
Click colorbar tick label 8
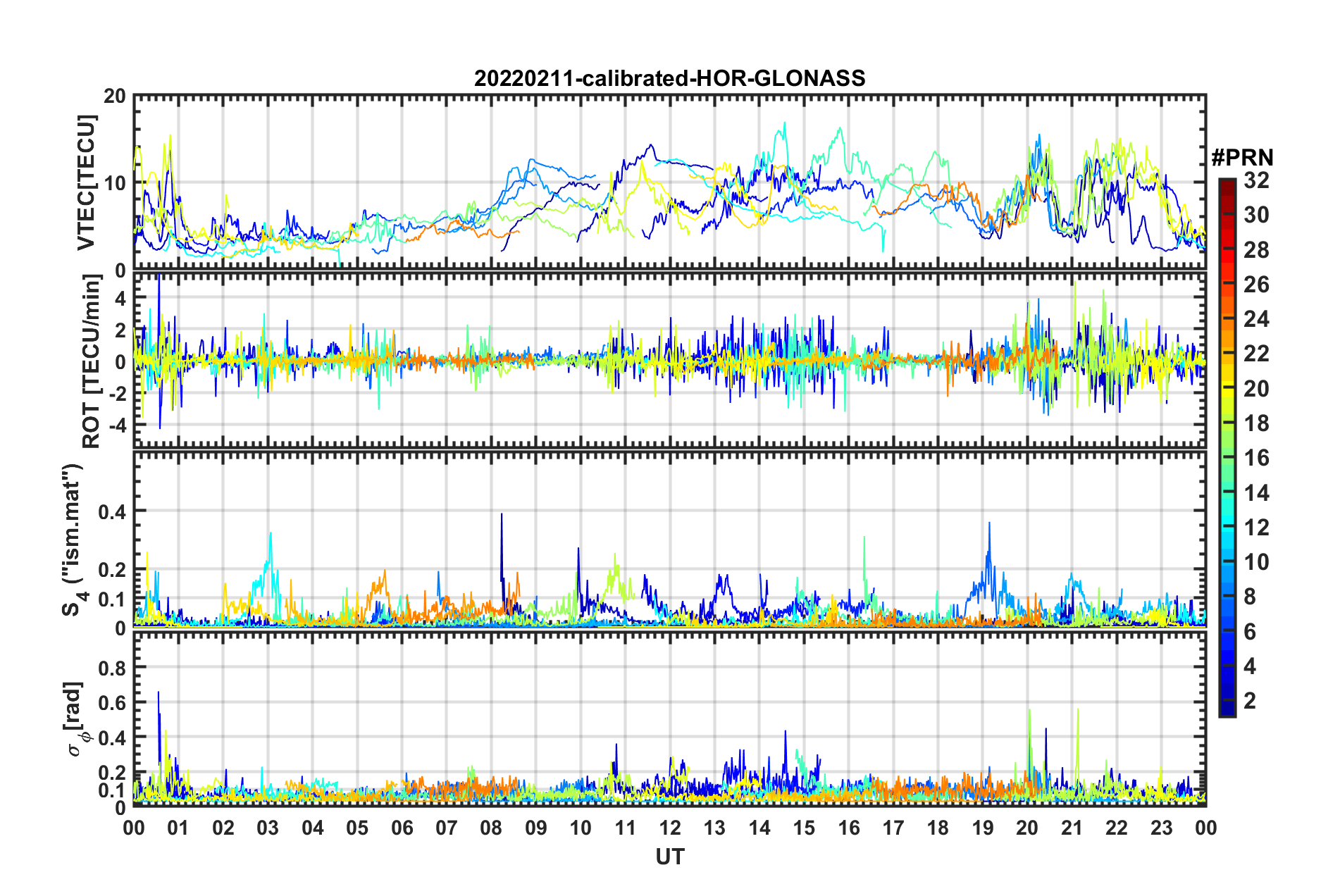click(x=1250, y=596)
